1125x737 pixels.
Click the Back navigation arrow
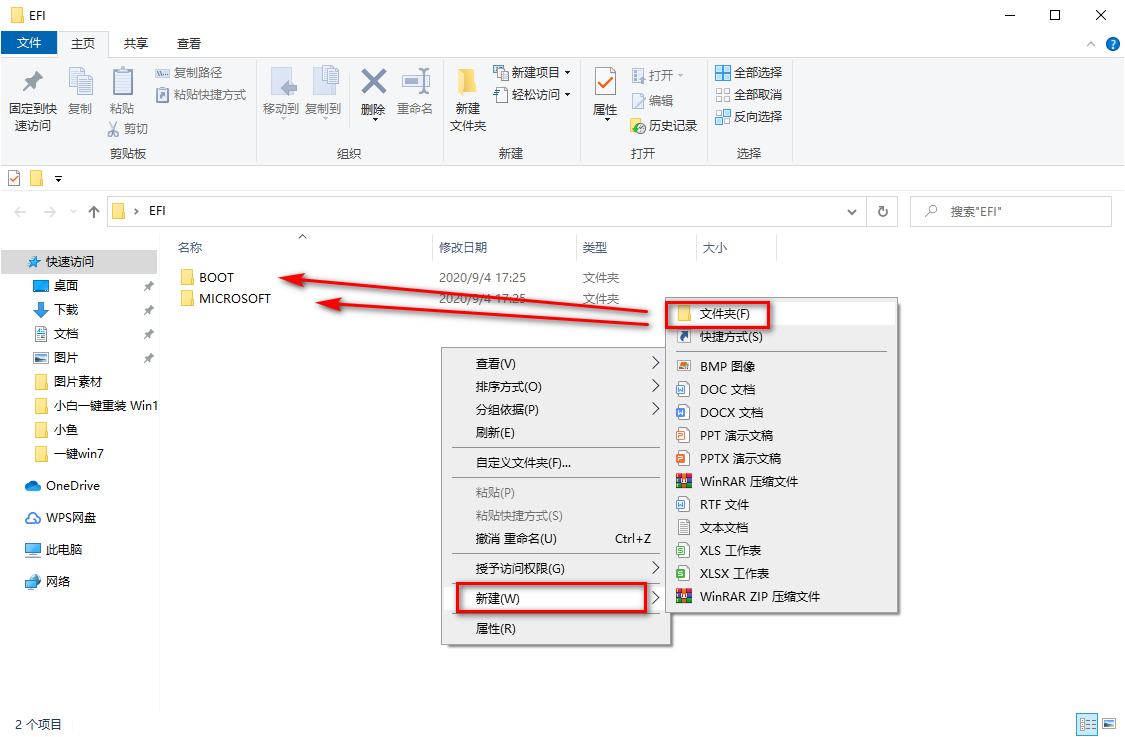coord(21,212)
